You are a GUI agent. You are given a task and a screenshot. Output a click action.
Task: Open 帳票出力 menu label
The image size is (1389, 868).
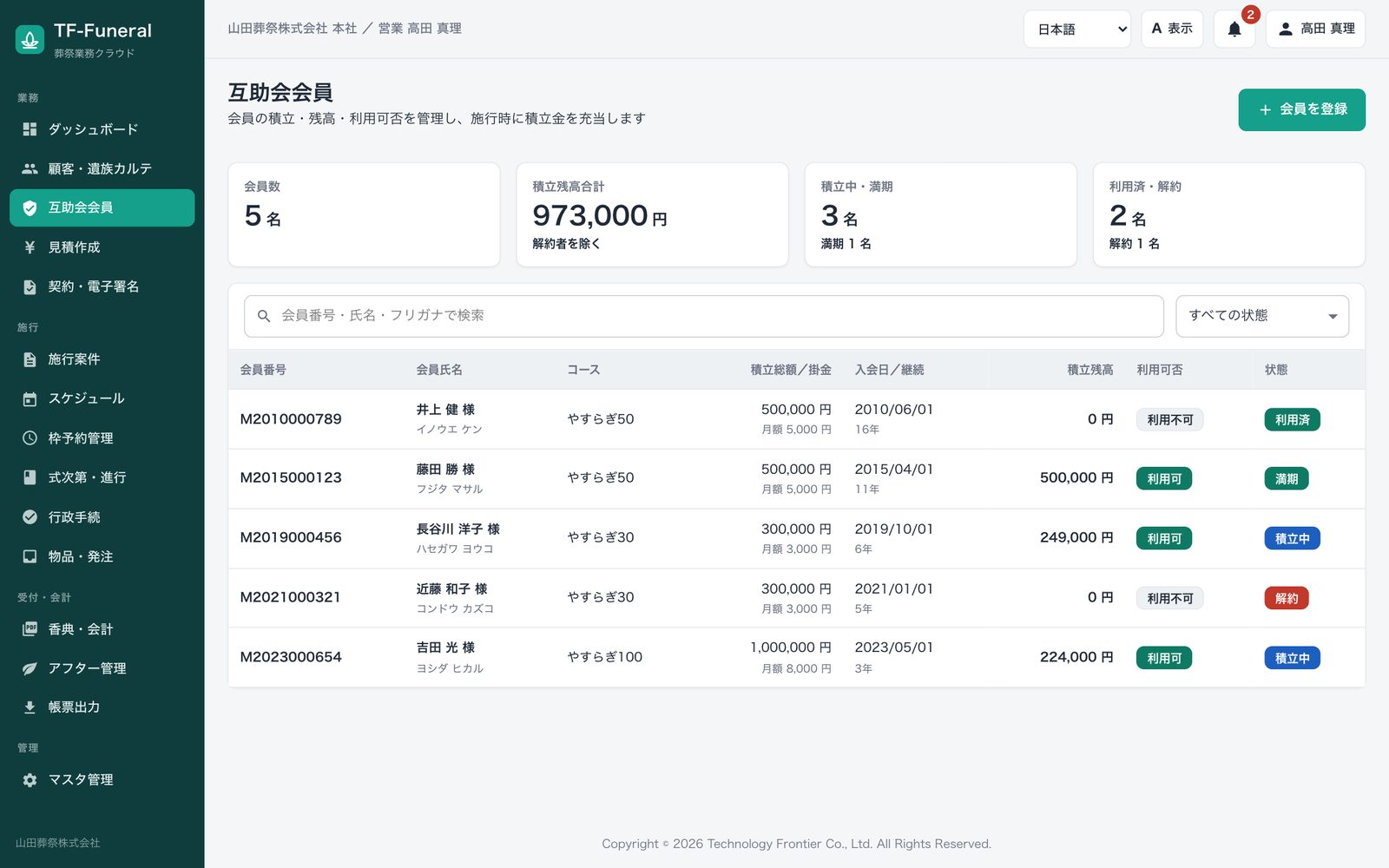click(x=74, y=707)
